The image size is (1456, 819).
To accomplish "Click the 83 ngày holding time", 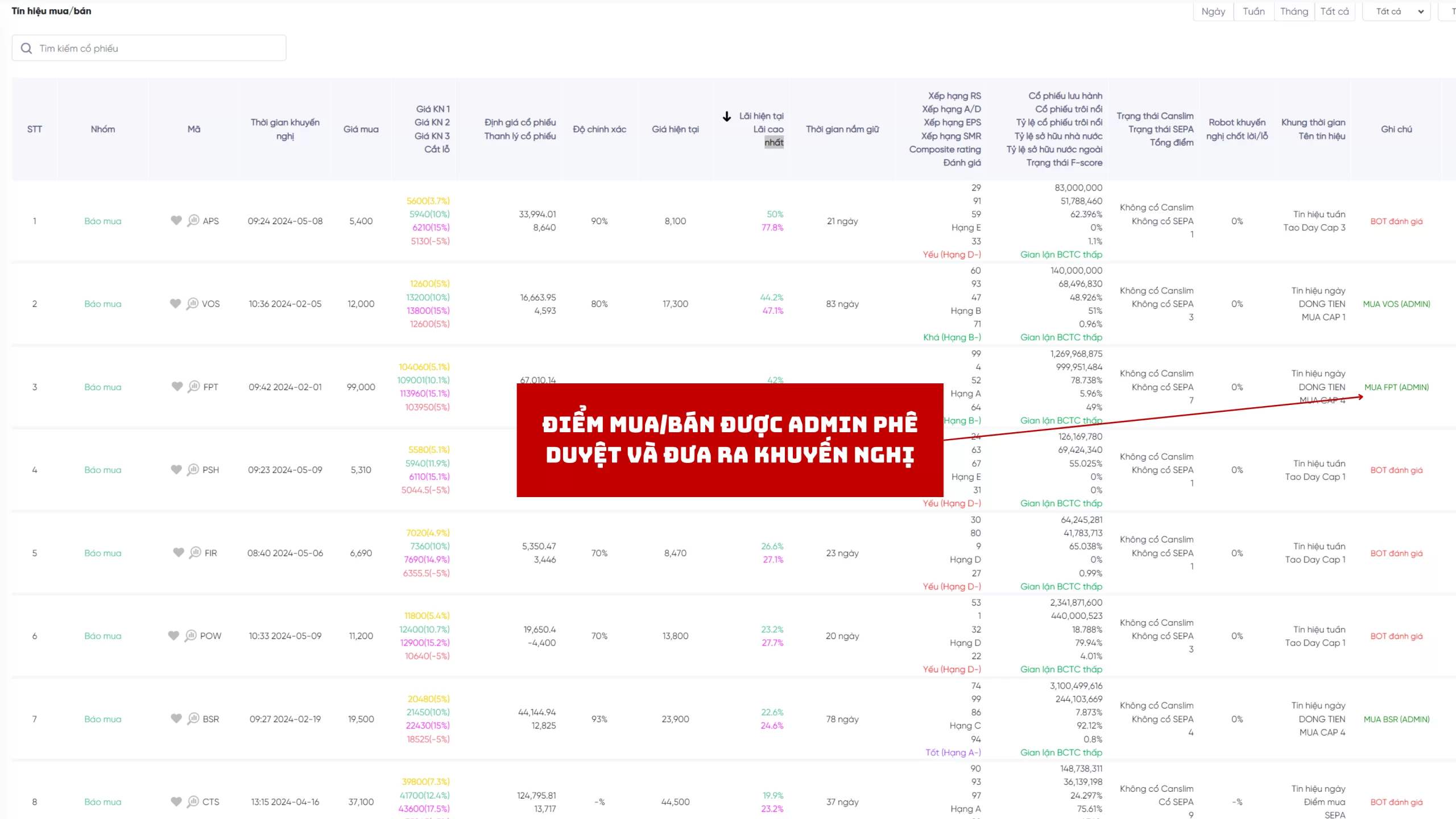I will (x=842, y=304).
